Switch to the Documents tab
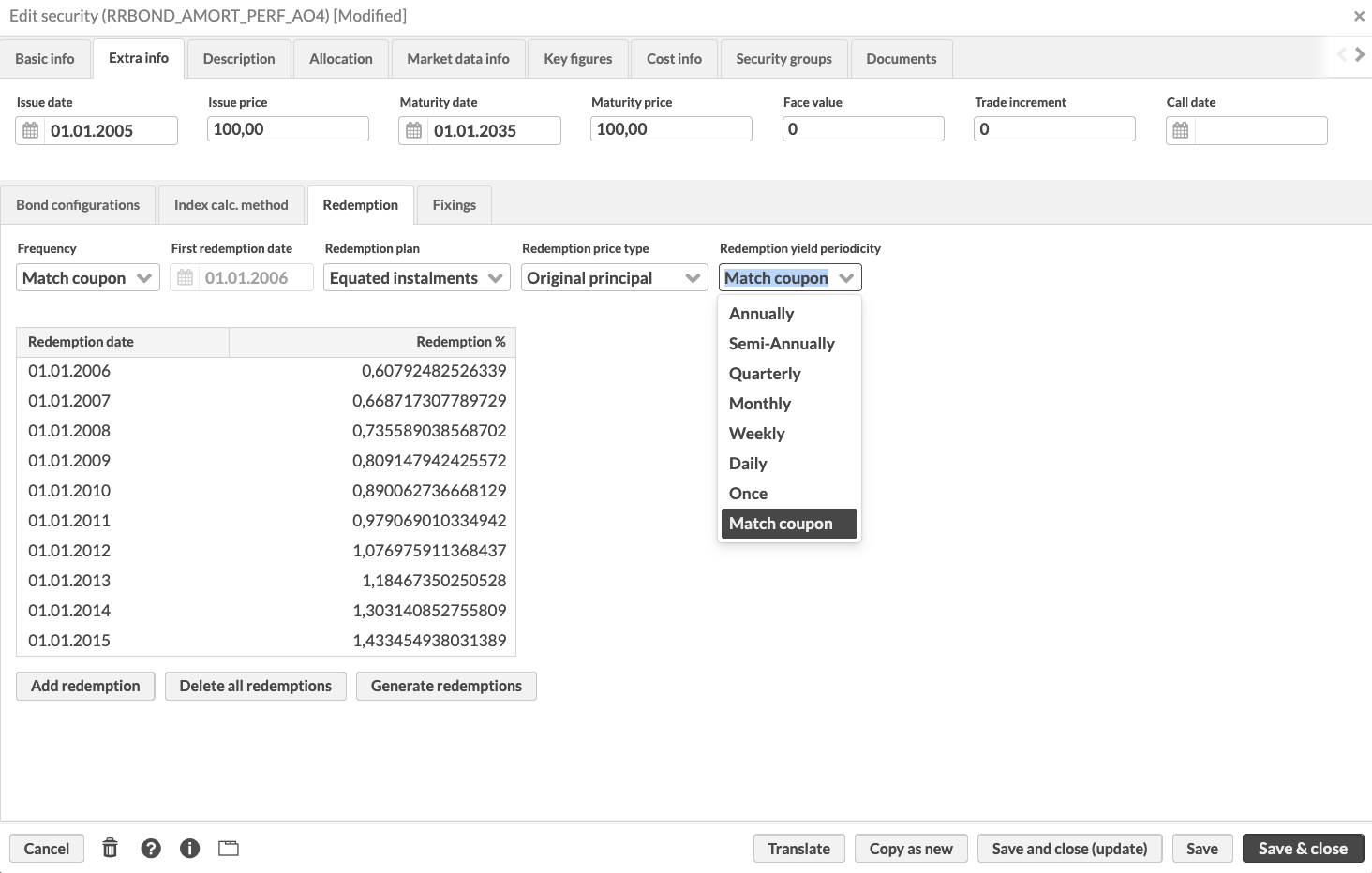1372x873 pixels. pyautogui.click(x=902, y=58)
